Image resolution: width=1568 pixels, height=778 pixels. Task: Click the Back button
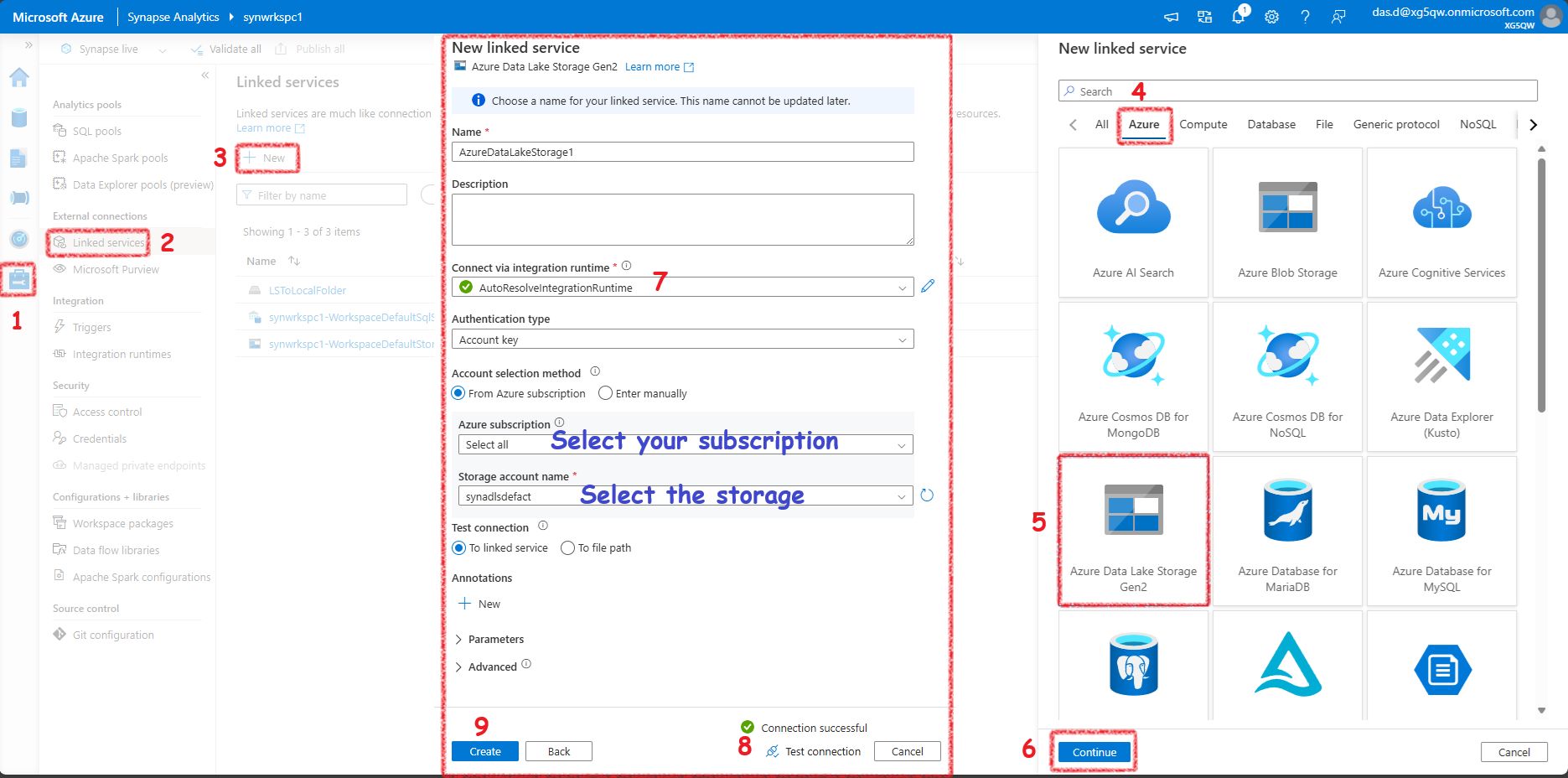559,751
